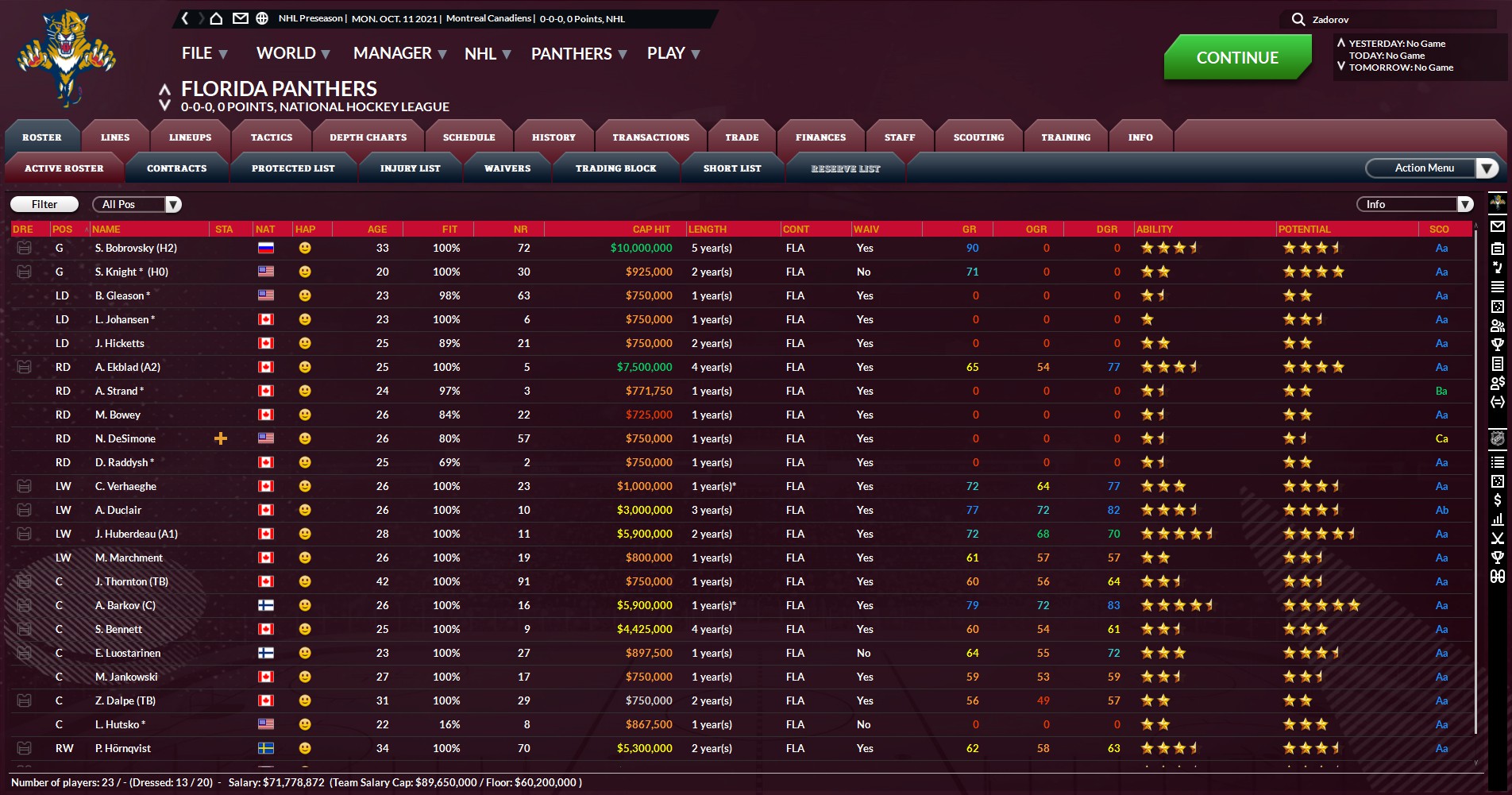Click the Panthers logo icon in right sidebar
Image resolution: width=1512 pixels, height=795 pixels.
1497,203
